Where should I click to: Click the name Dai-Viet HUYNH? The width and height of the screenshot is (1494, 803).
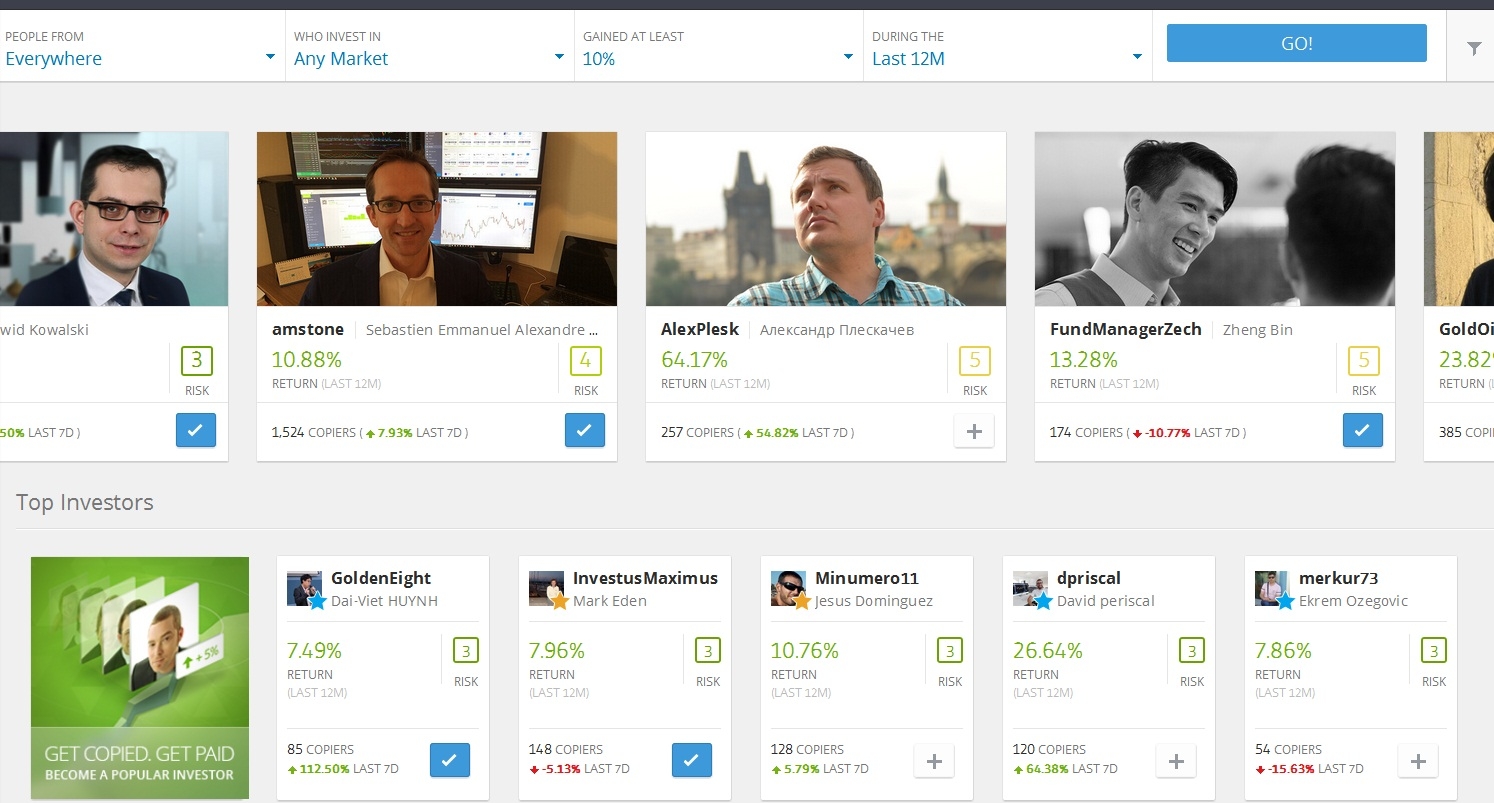pyautogui.click(x=384, y=601)
